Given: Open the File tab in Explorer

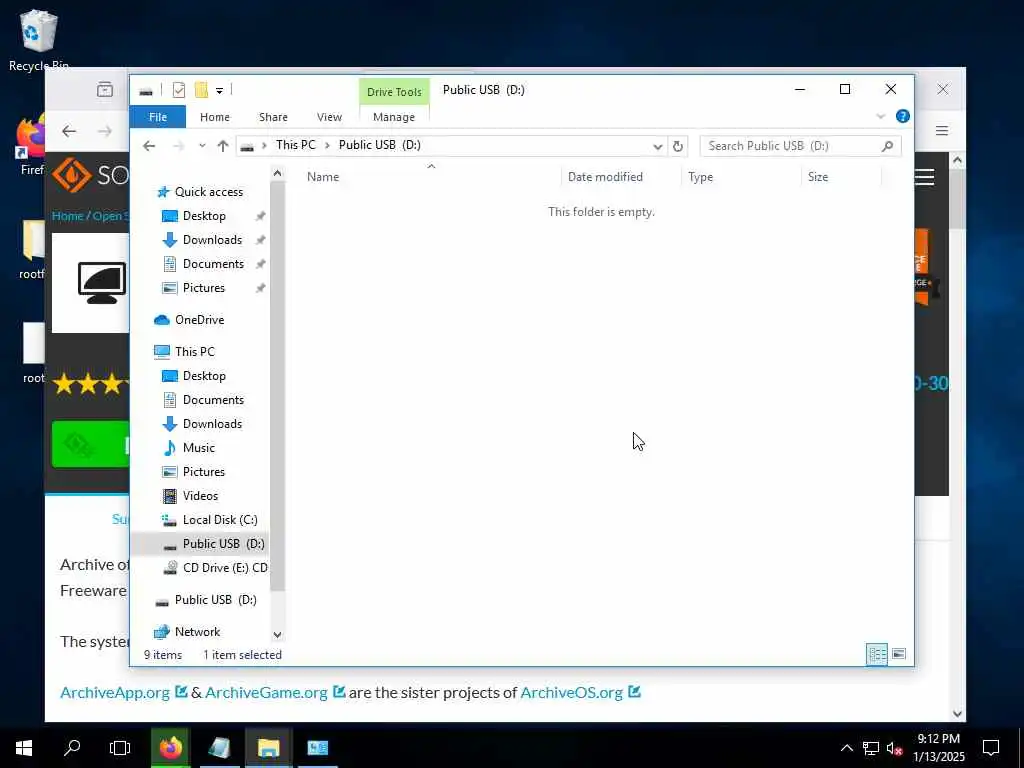Looking at the screenshot, I should pyautogui.click(x=157, y=117).
